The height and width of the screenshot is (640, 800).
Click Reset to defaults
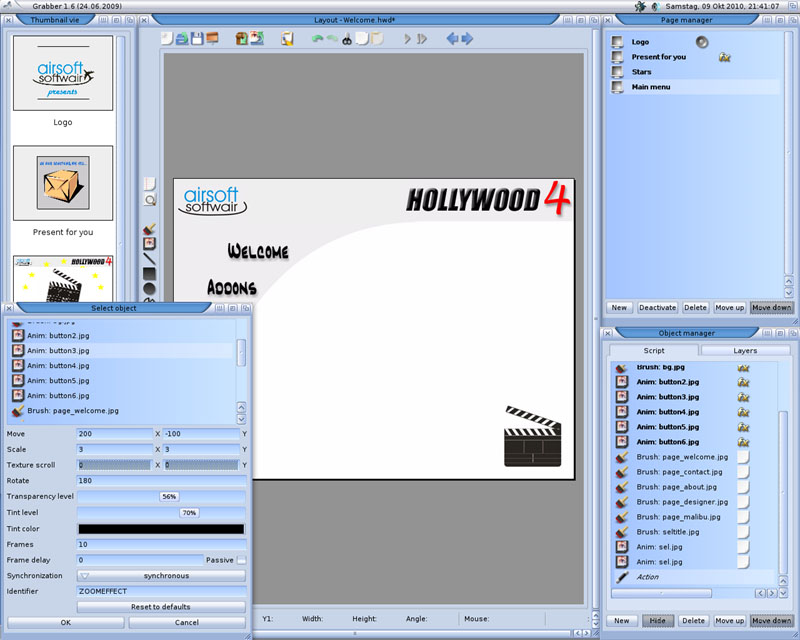tap(161, 607)
